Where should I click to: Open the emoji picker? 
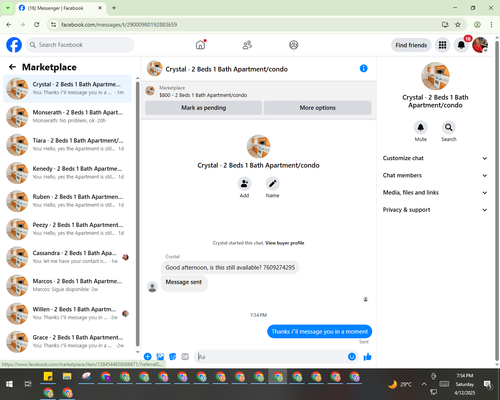(x=352, y=357)
